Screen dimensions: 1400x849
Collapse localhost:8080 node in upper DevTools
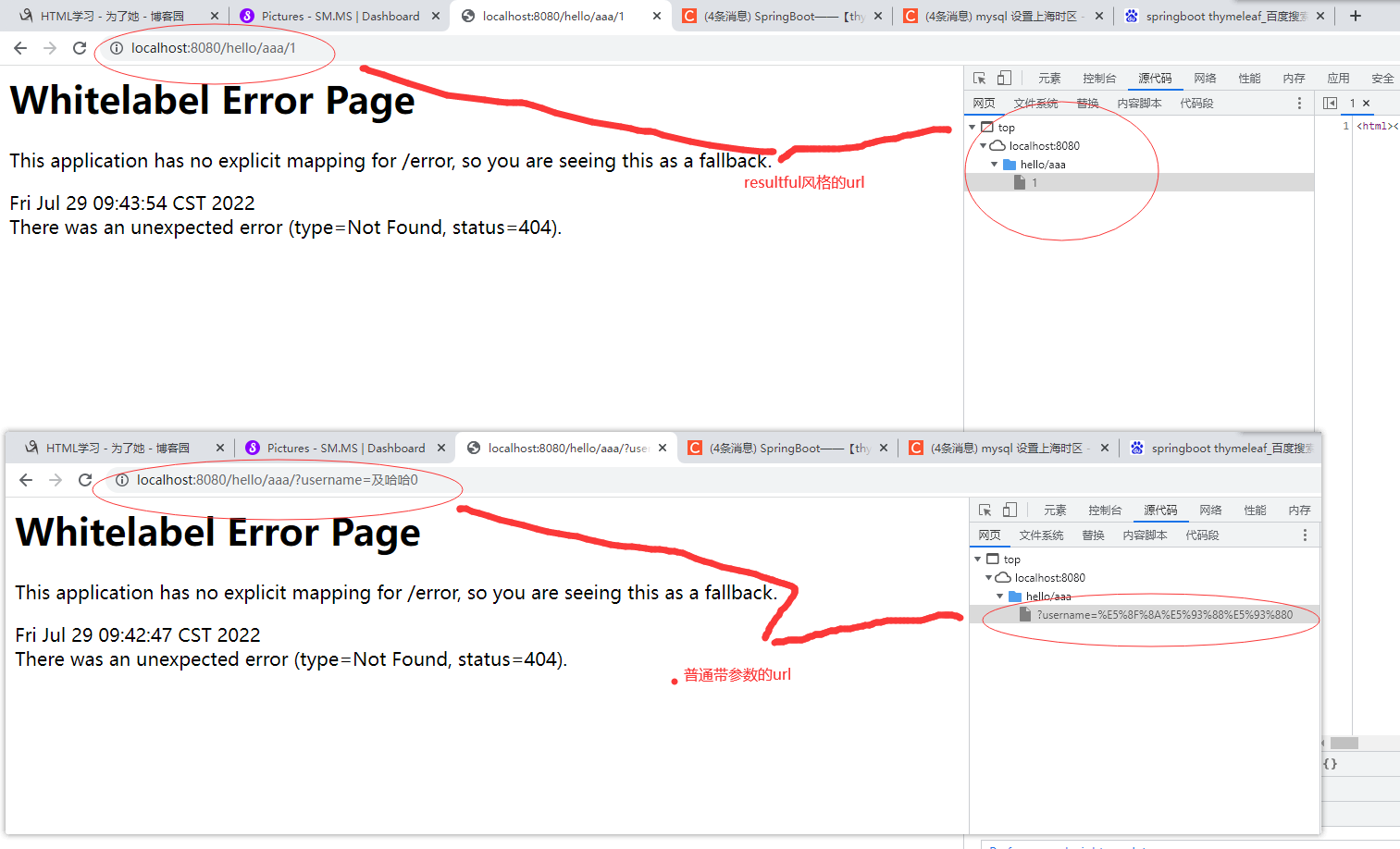pos(984,146)
